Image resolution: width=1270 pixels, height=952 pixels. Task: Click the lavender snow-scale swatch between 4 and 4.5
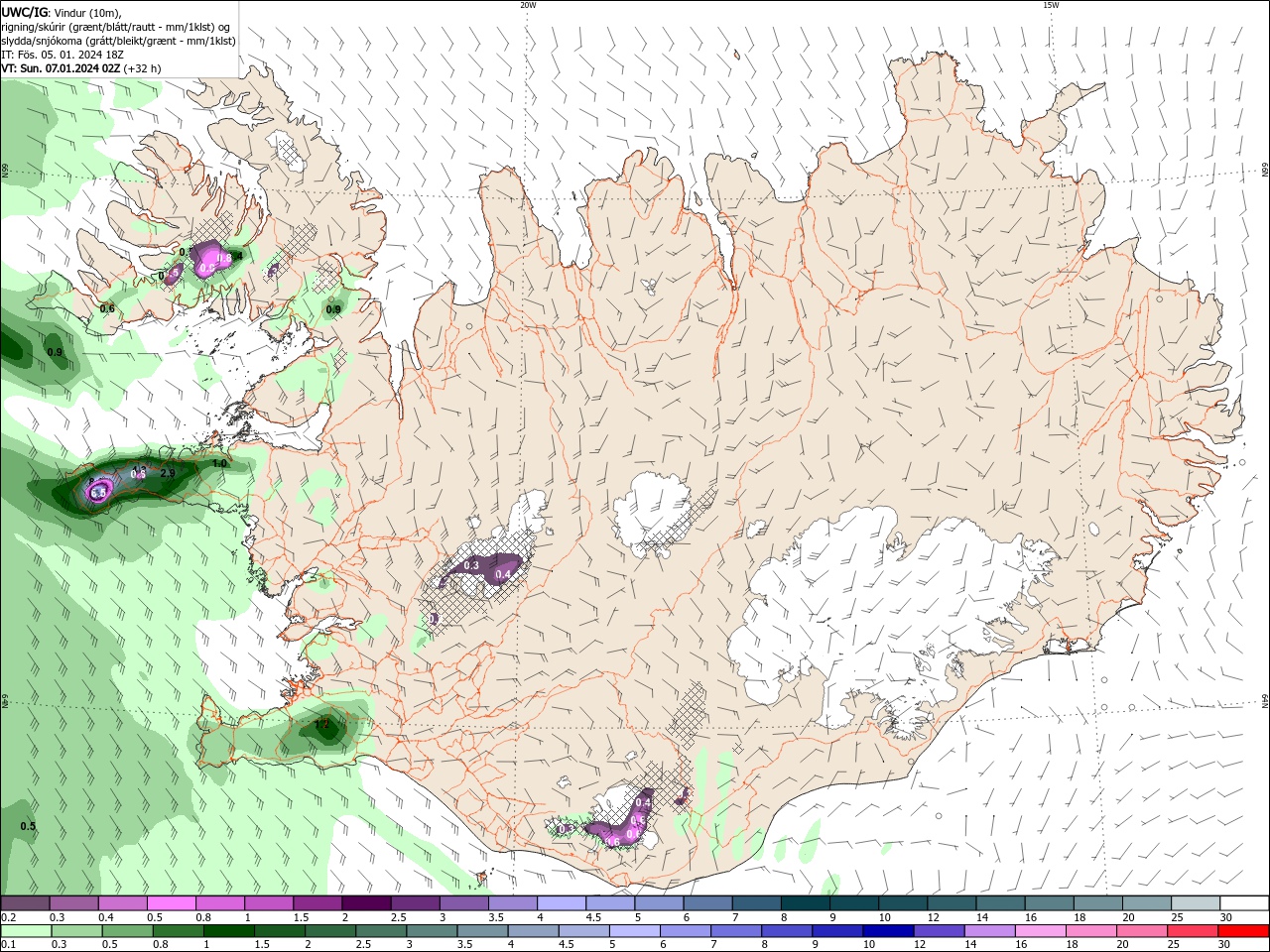click(562, 903)
